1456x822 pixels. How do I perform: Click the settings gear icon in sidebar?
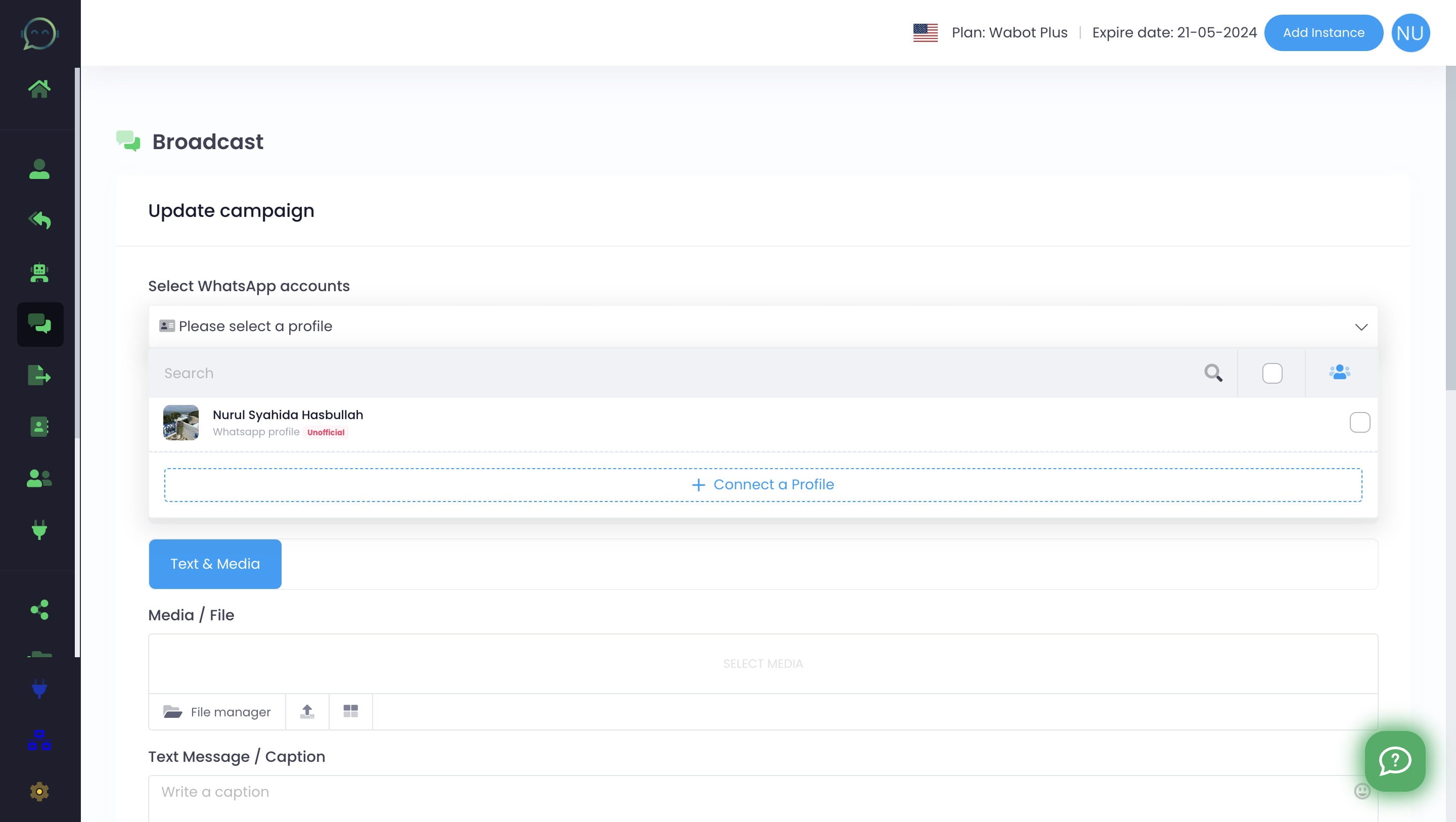[x=40, y=792]
